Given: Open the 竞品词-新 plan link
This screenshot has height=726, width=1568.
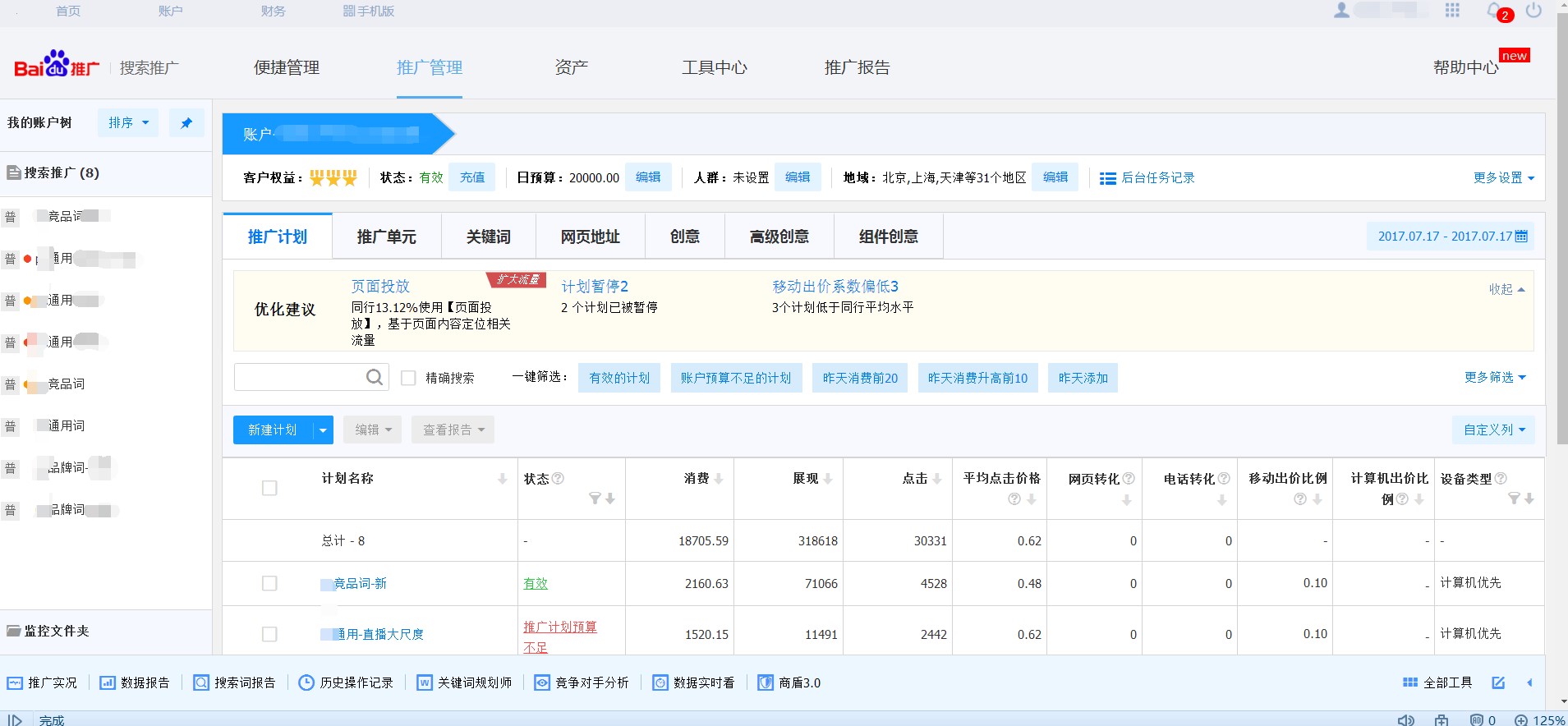Looking at the screenshot, I should 360,583.
